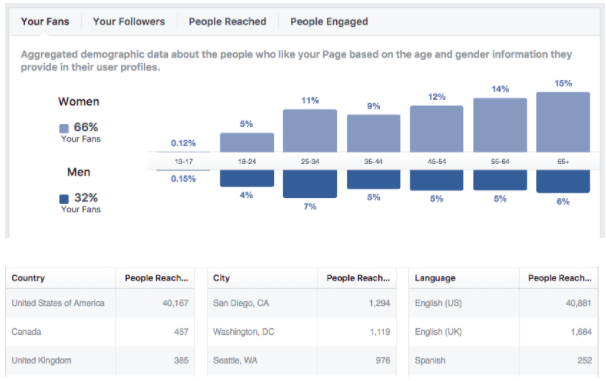Click the light blue Women legend swatch
The height and width of the screenshot is (381, 606).
[64, 128]
